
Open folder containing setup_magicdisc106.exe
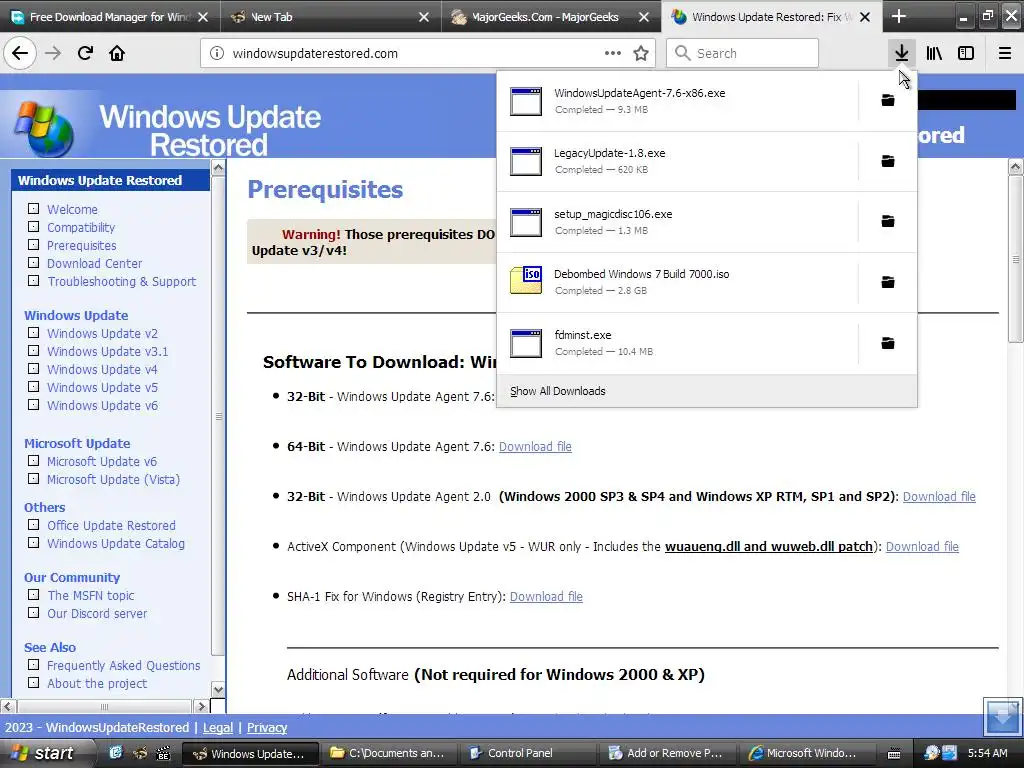tap(888, 221)
